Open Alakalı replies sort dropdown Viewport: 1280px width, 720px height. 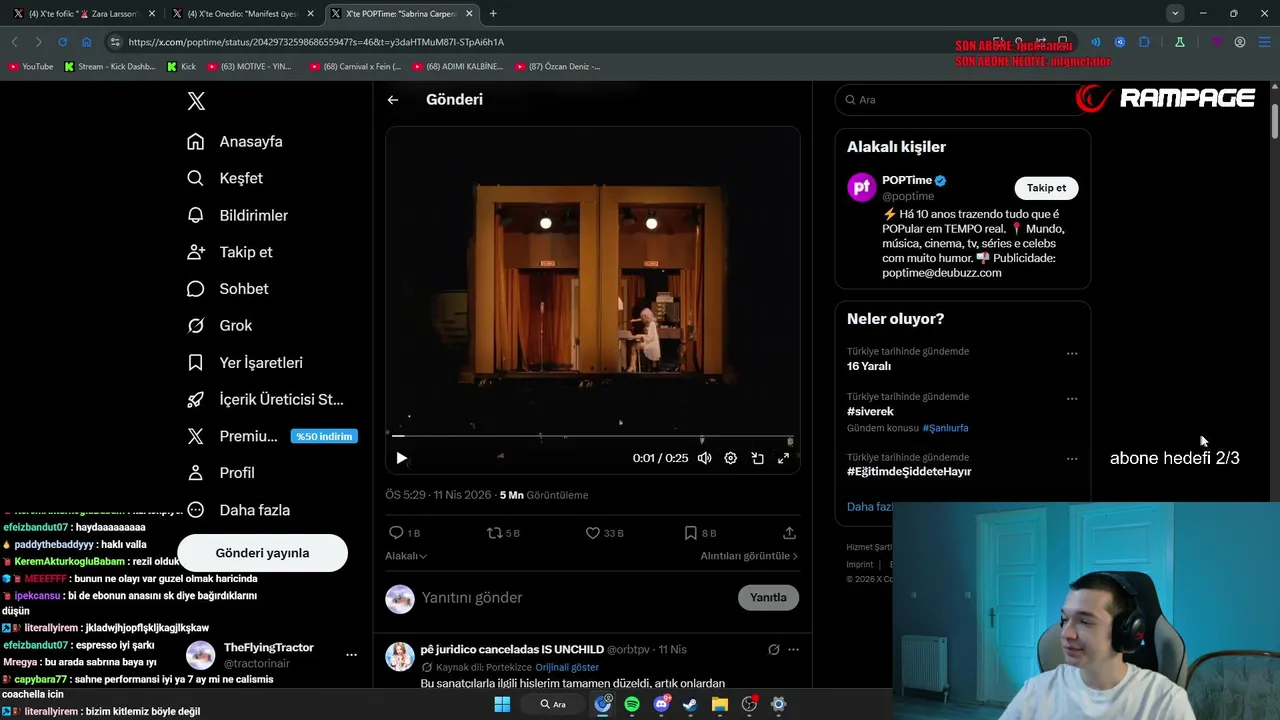(x=406, y=556)
